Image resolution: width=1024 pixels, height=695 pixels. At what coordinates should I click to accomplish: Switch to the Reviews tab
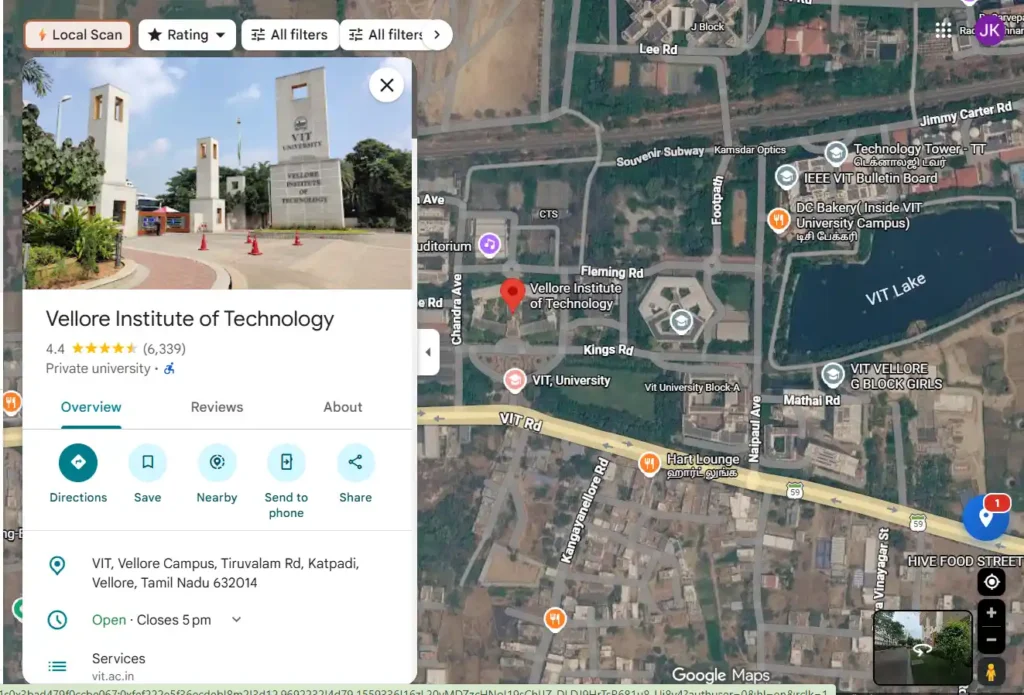click(217, 407)
